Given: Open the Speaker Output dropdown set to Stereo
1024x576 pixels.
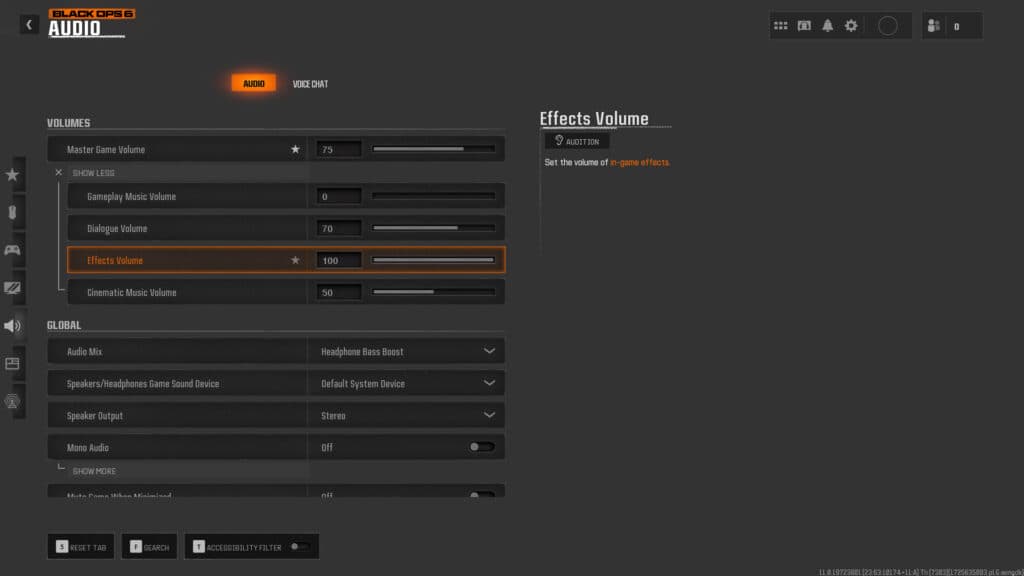Looking at the screenshot, I should [x=406, y=415].
